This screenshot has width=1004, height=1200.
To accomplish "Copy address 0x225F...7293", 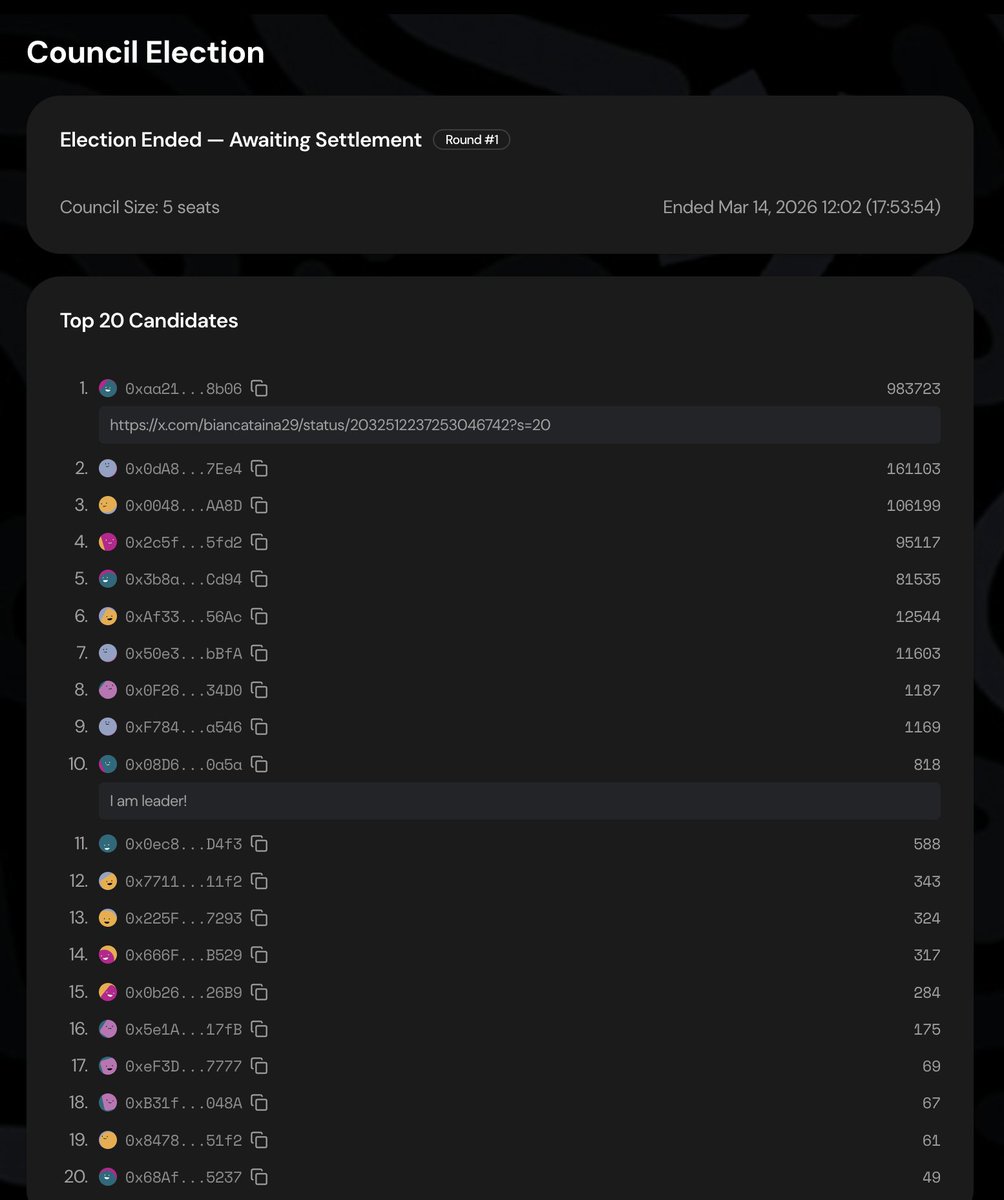I will point(259,918).
